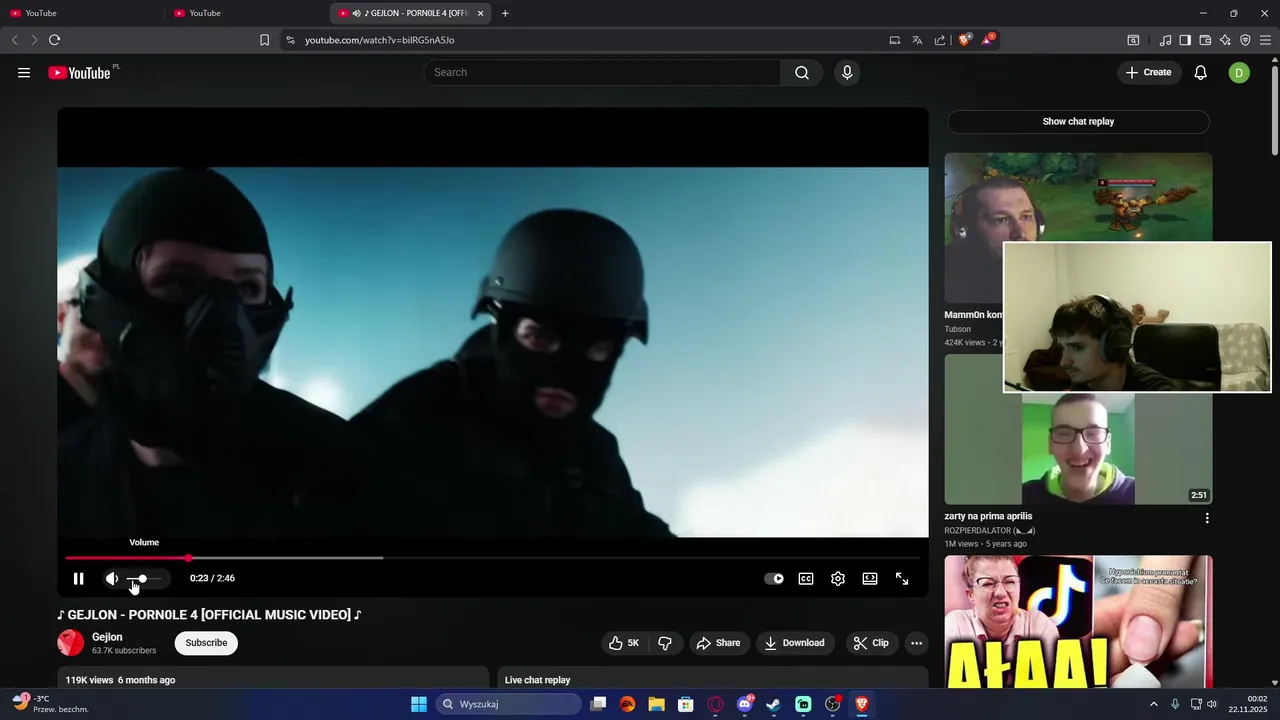Click the '119K views 6 months ago' text
The width and height of the screenshot is (1280, 720).
[120, 680]
